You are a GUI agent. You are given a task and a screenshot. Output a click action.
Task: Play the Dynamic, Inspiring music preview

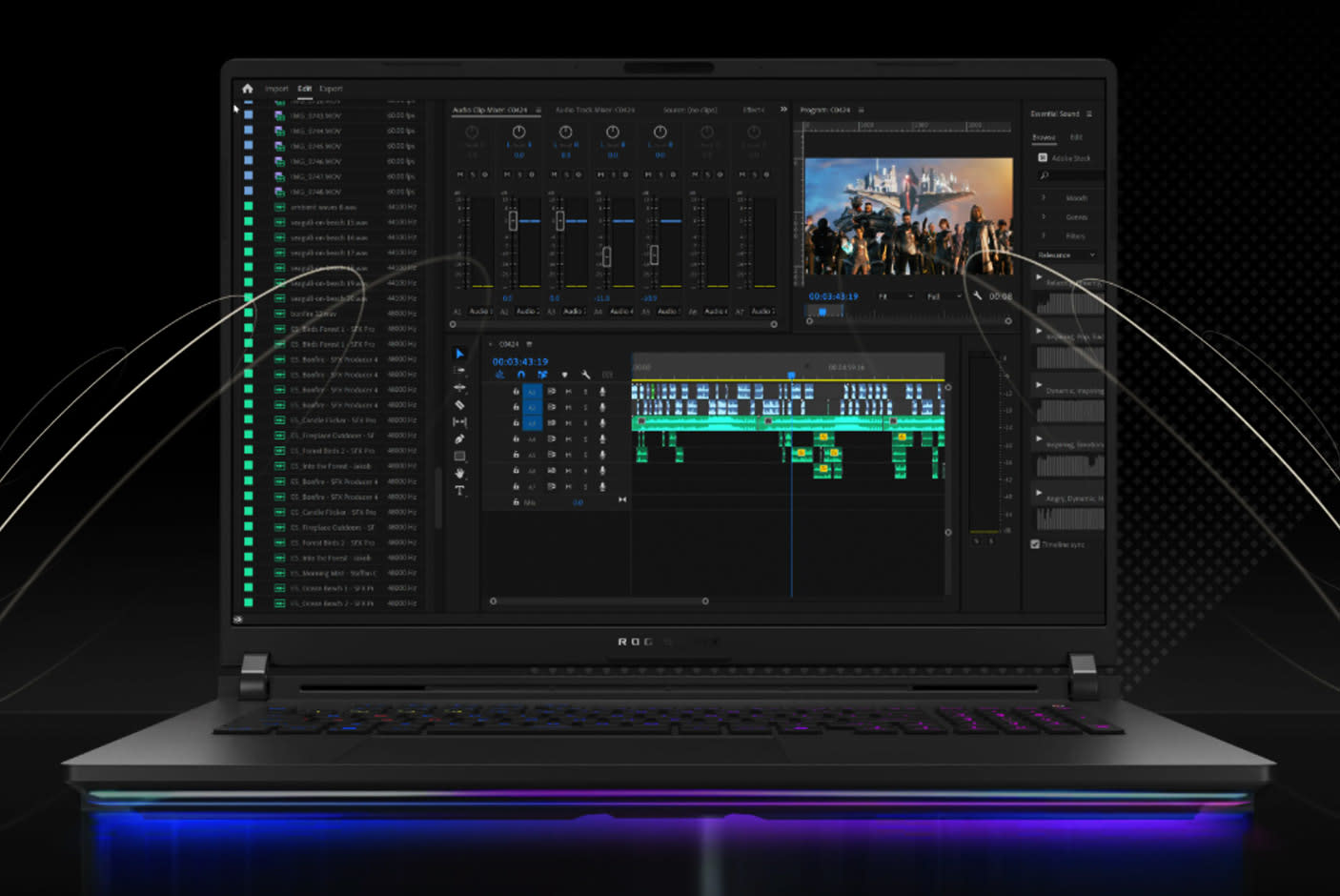(1039, 385)
